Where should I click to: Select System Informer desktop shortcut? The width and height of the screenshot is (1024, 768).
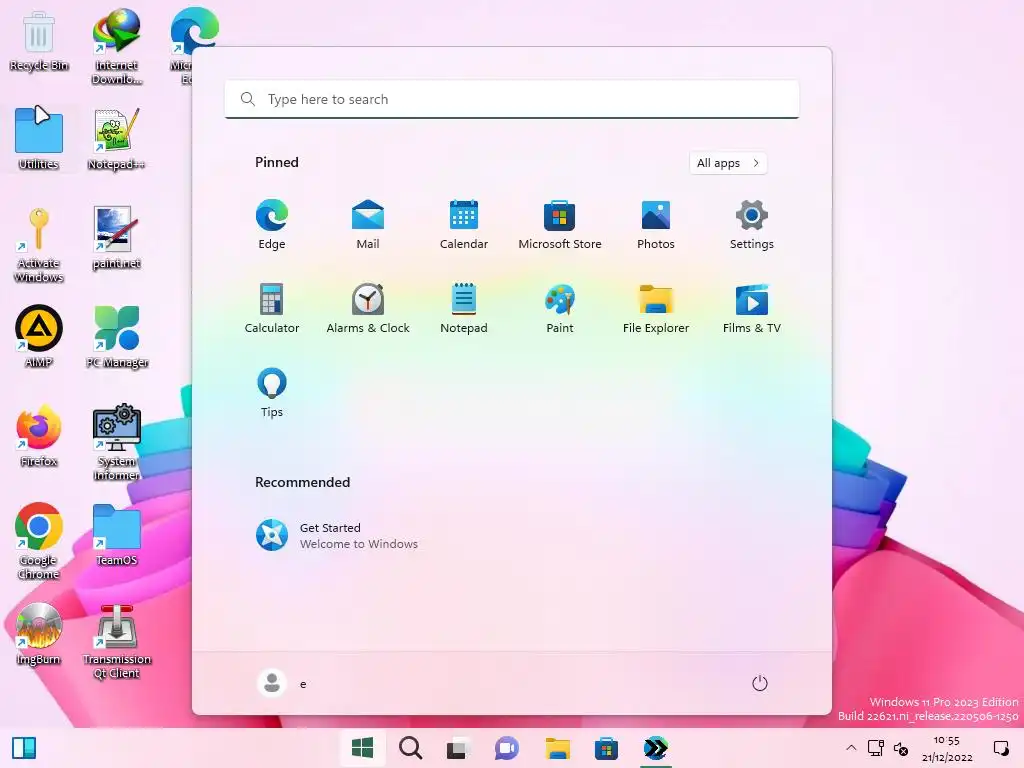[117, 442]
